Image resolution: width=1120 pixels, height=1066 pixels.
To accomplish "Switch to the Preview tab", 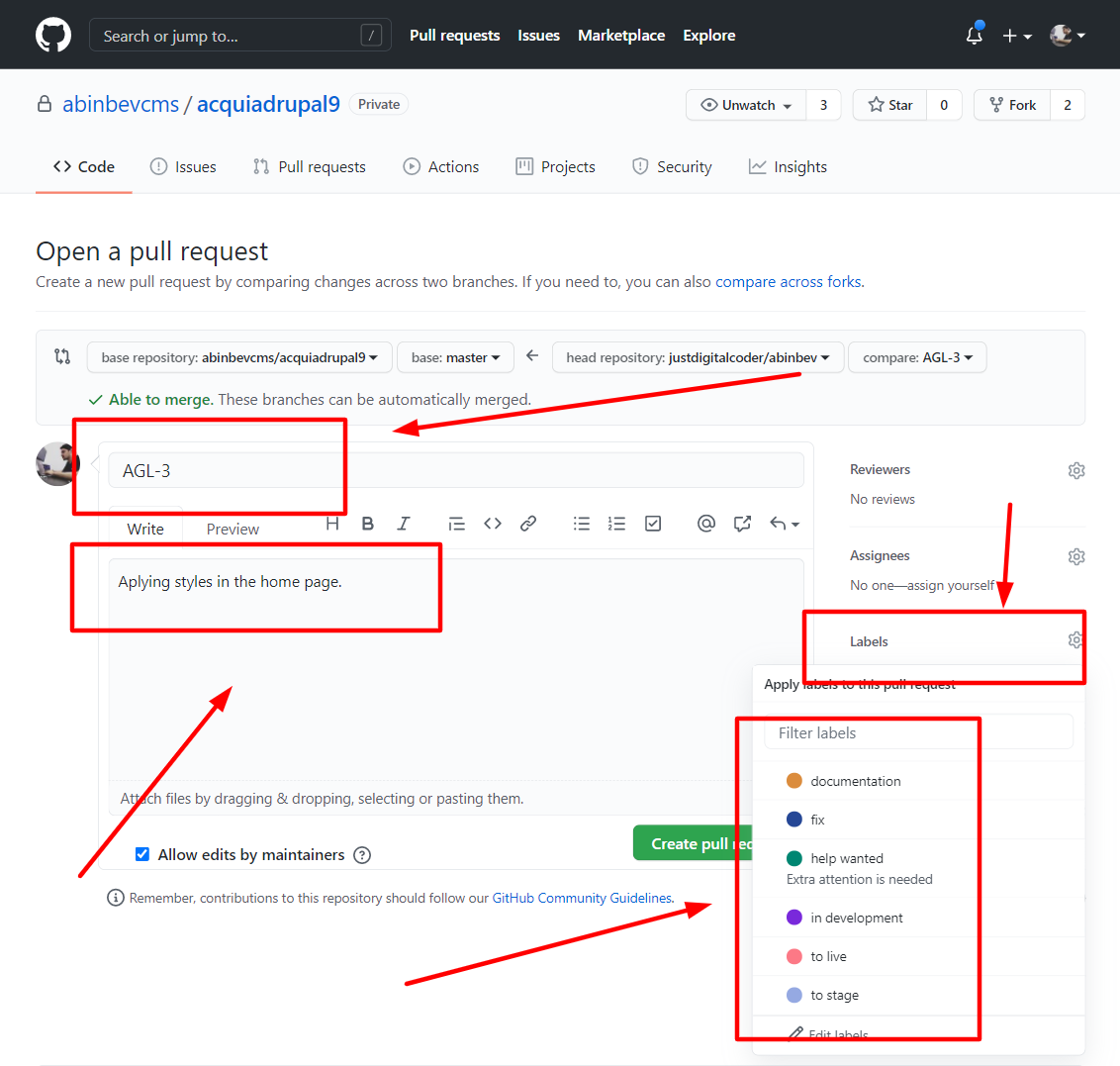I will click(233, 529).
